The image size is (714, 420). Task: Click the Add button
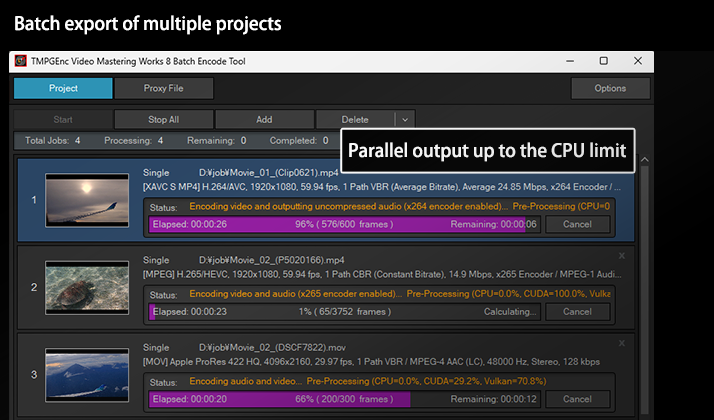coord(264,120)
